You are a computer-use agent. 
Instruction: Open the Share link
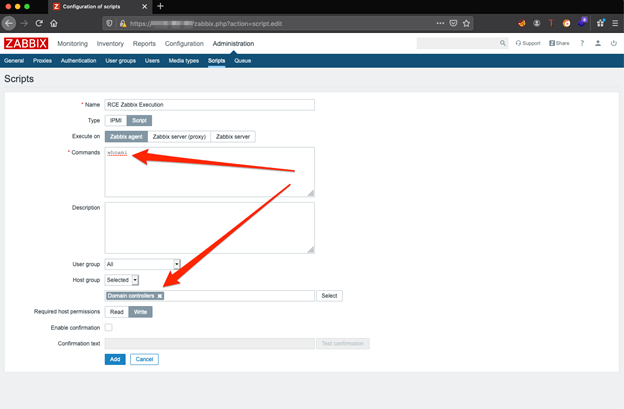pyautogui.click(x=559, y=43)
